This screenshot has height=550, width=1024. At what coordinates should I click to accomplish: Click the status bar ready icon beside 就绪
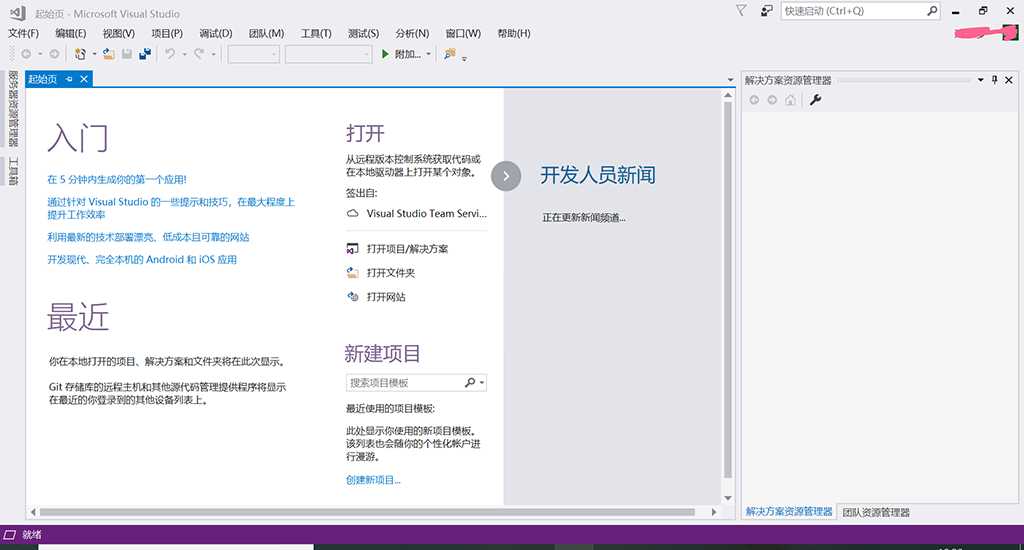tap(10, 534)
